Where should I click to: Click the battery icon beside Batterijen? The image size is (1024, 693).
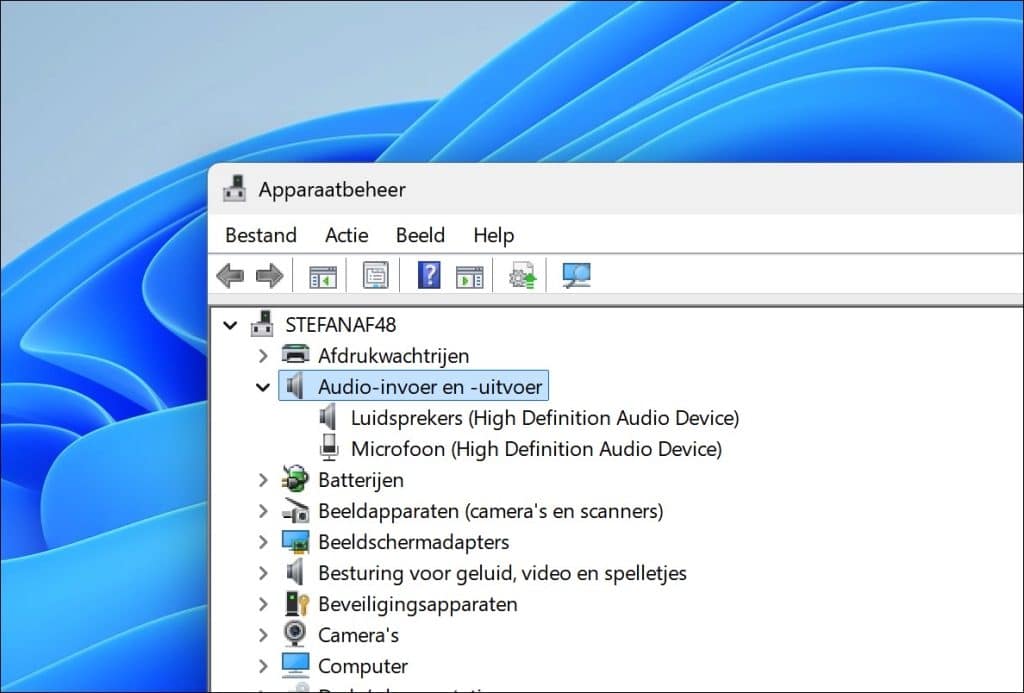[x=296, y=479]
